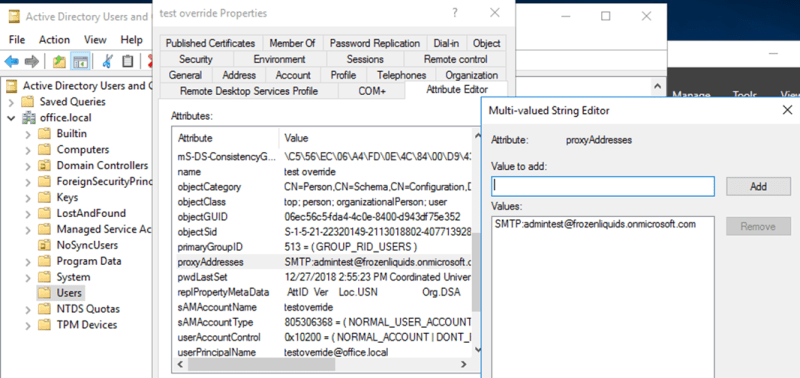
Task: Click the Up One Level folder icon
Action: (60, 62)
